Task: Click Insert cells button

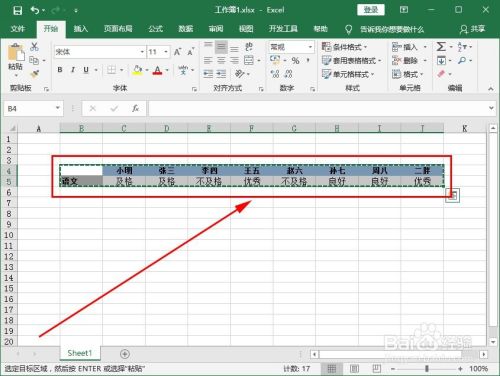Action: [405, 47]
